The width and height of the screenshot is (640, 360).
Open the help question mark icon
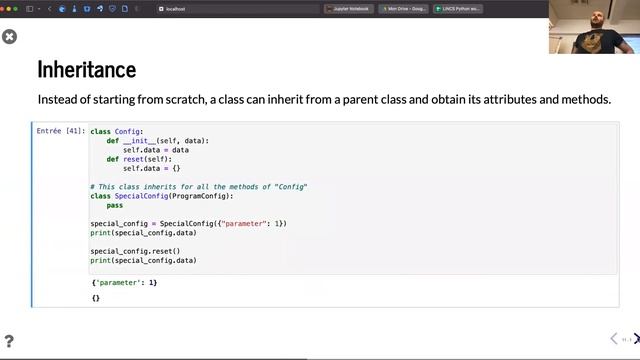9,341
